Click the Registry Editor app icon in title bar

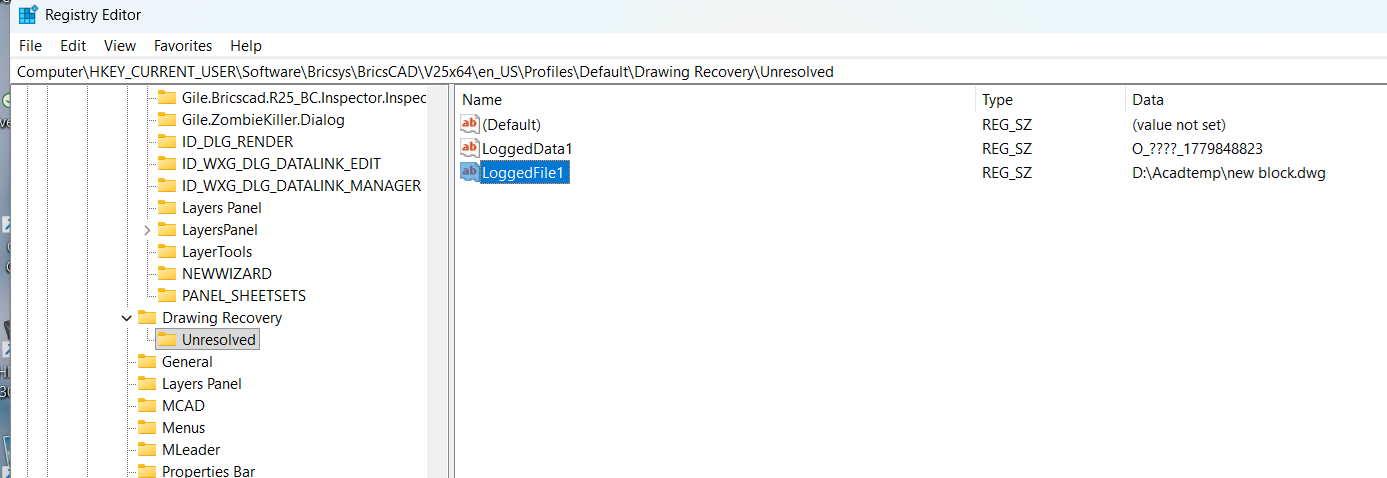(28, 15)
